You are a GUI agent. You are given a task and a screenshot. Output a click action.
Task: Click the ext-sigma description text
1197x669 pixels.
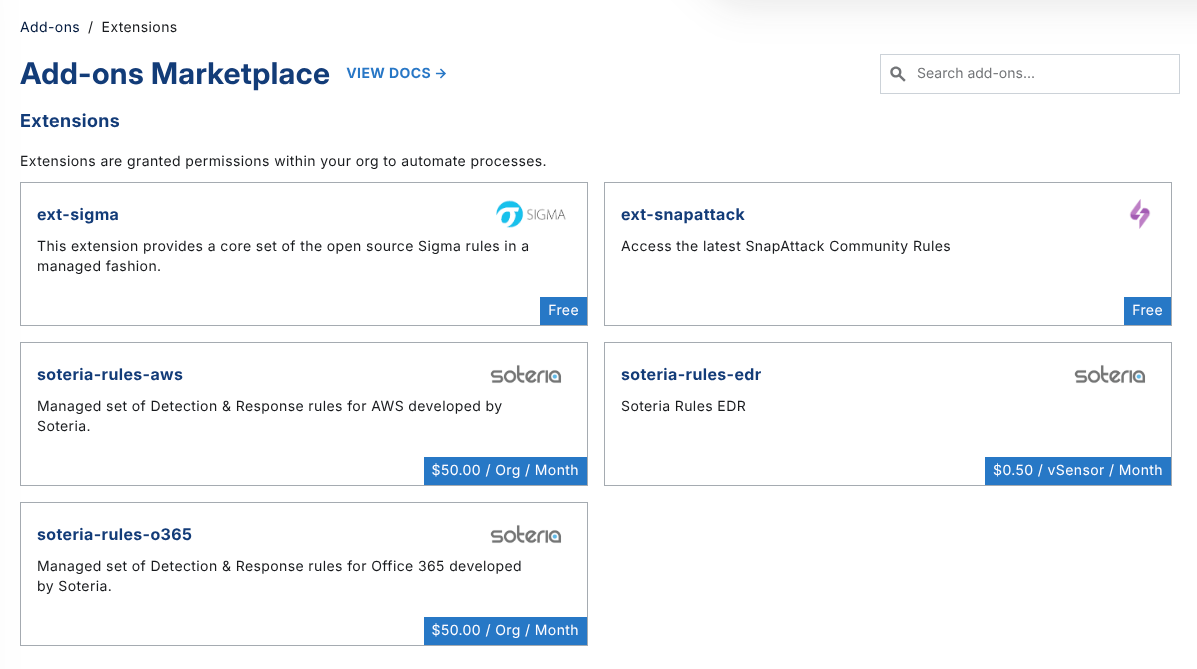tap(283, 256)
